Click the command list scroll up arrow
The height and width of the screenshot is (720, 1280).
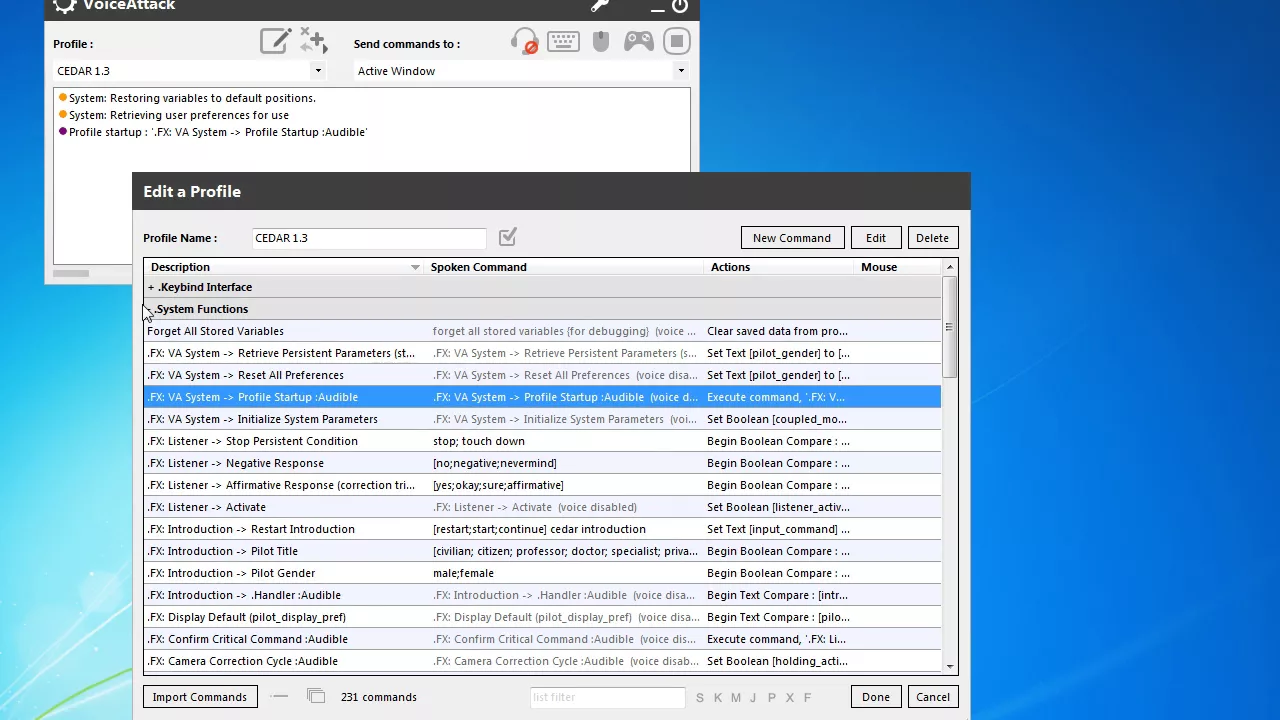[949, 267]
